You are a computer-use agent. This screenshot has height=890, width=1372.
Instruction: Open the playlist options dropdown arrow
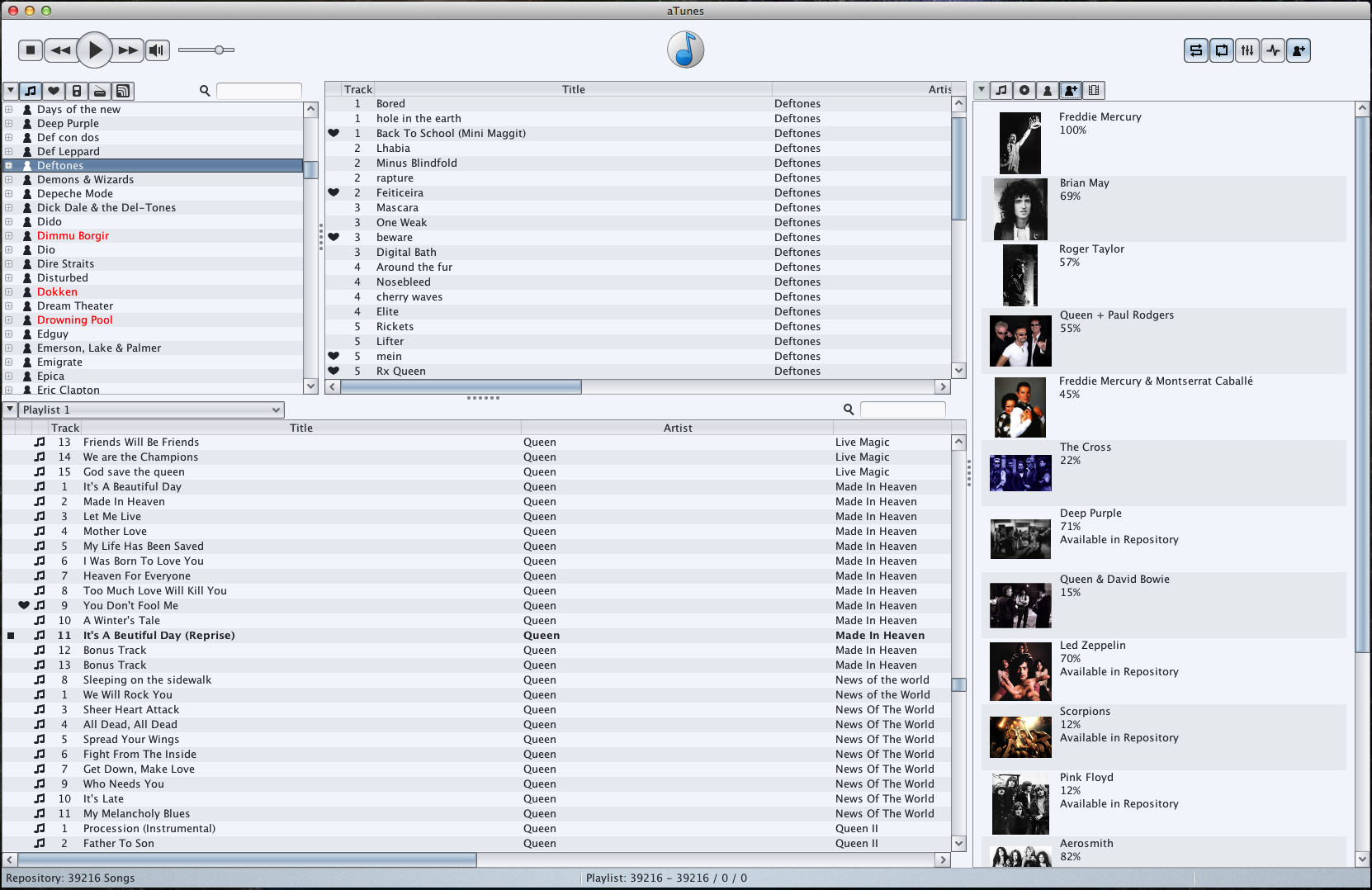pos(10,409)
